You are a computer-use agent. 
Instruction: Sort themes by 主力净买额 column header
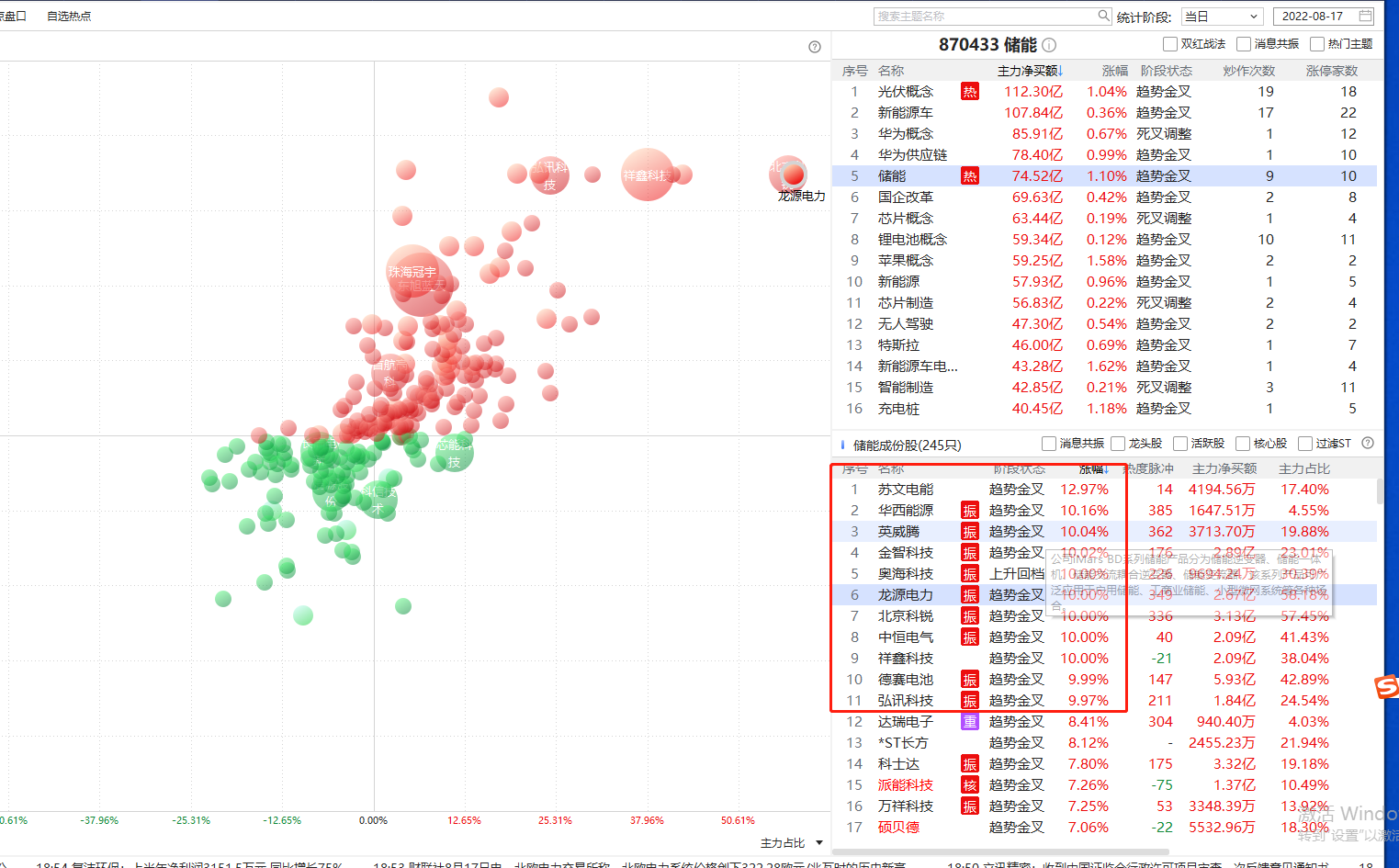(x=1030, y=71)
